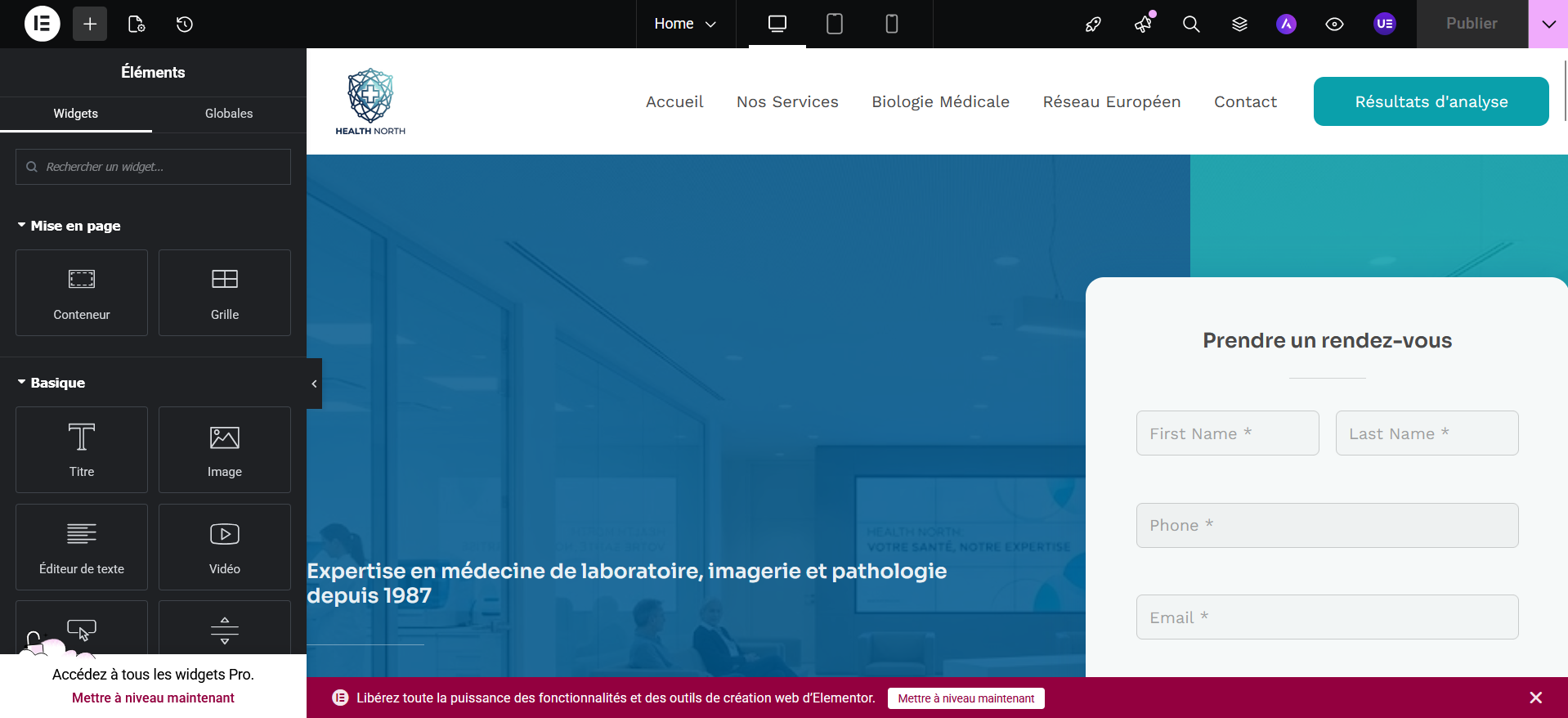Click the Health North logo
The width and height of the screenshot is (1568, 718).
[370, 101]
